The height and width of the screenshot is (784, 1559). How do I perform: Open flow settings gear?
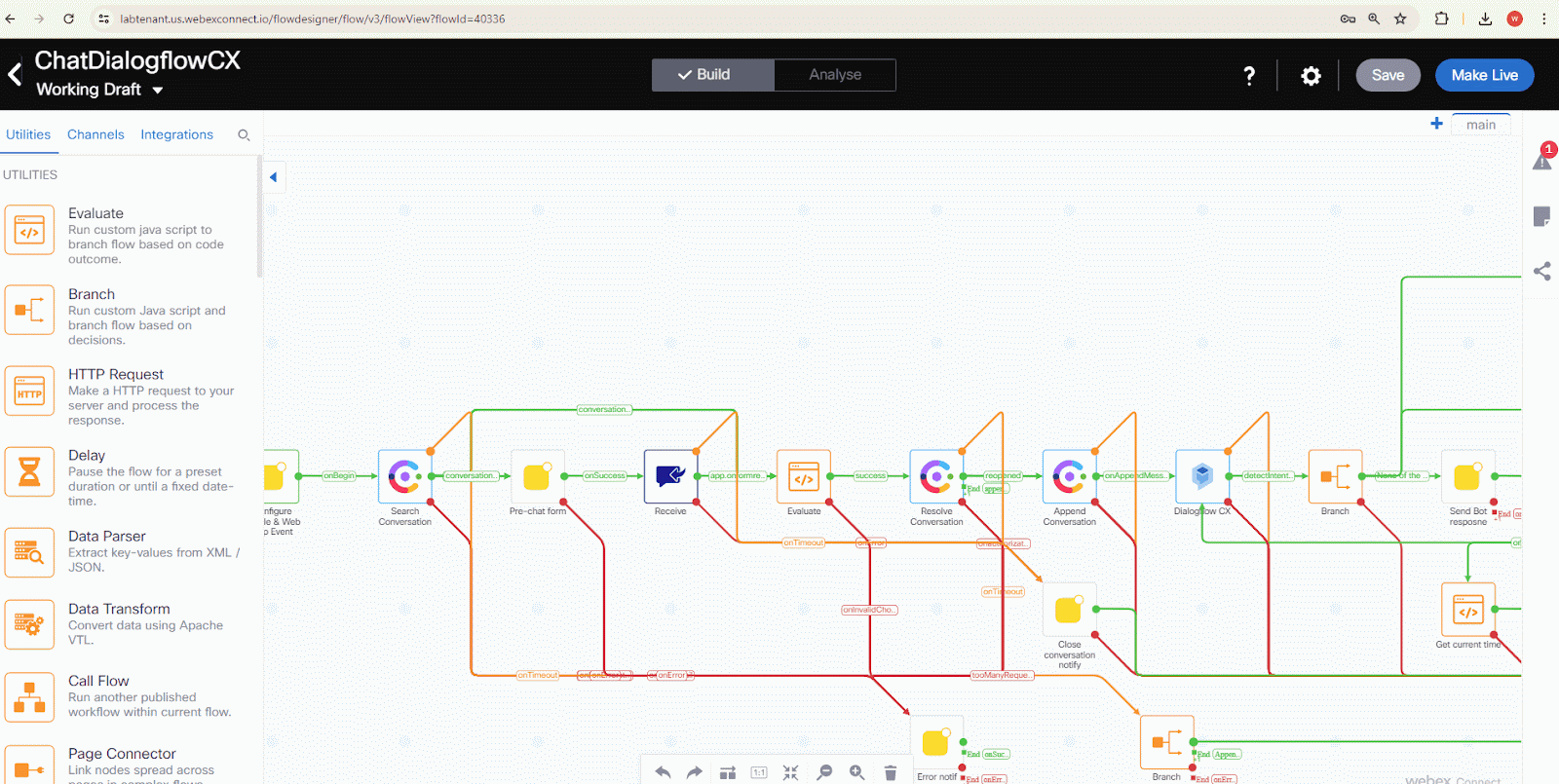pos(1312,75)
